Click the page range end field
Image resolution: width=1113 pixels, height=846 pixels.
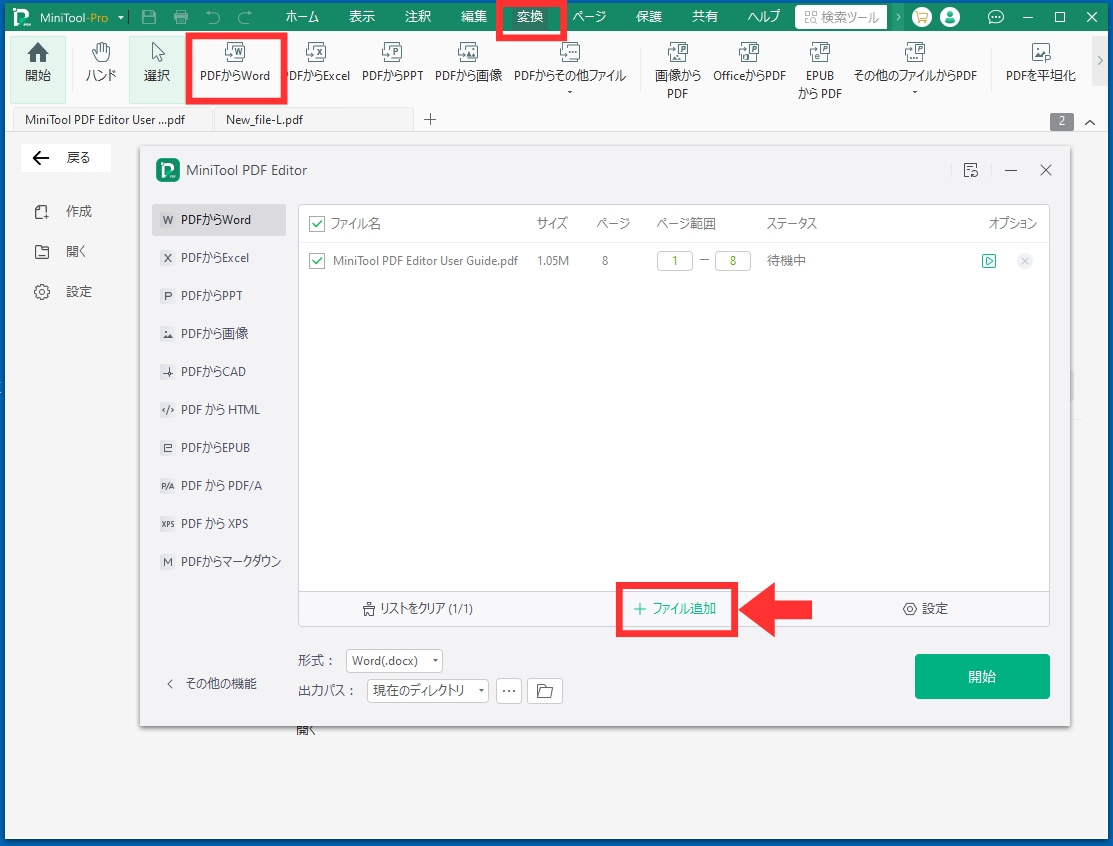pos(733,261)
